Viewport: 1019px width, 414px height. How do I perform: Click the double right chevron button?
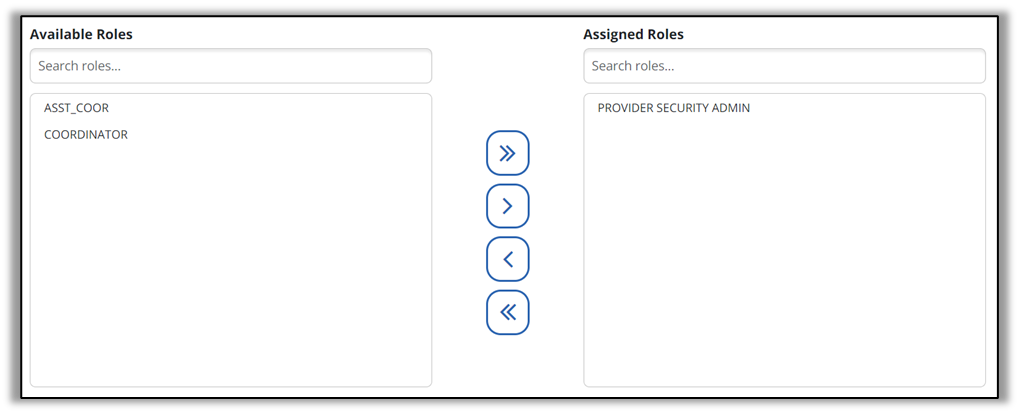pyautogui.click(x=507, y=153)
